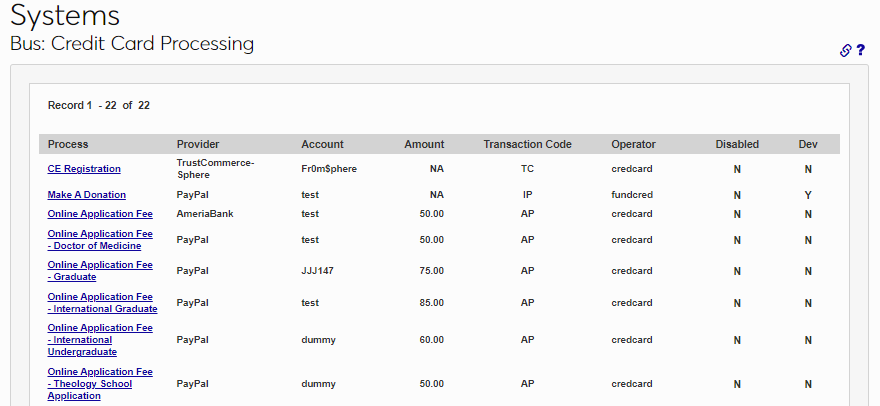
Task: Open the Make A Donation link
Action: 86,195
